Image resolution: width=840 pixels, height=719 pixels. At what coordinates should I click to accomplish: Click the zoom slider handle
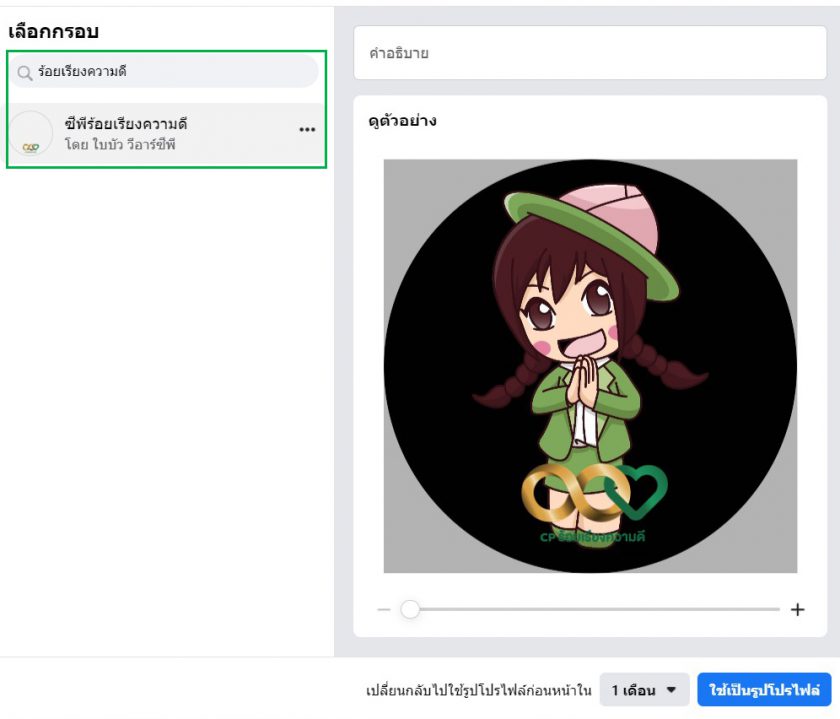[410, 609]
